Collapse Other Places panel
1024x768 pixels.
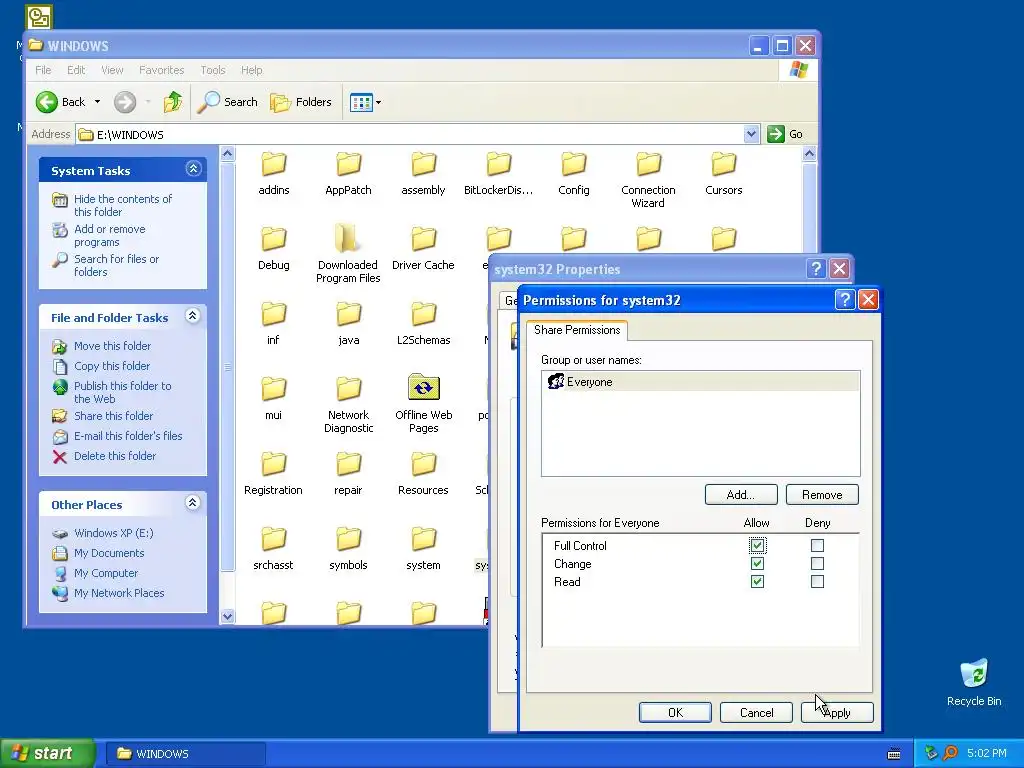pos(193,503)
